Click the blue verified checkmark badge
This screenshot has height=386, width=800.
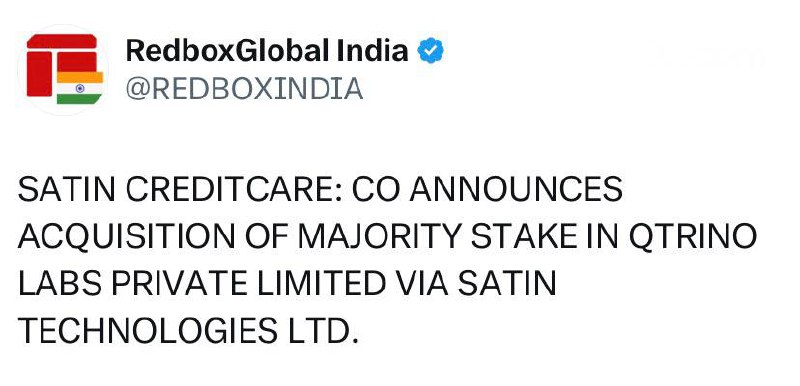(x=431, y=50)
